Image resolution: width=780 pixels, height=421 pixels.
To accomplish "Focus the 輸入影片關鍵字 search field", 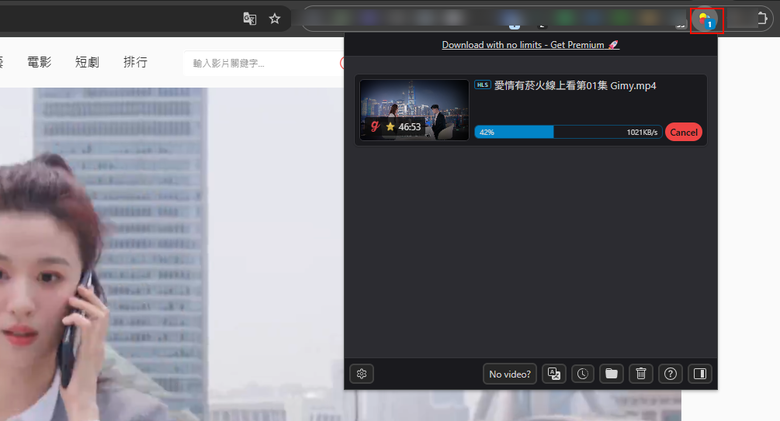I will (264, 63).
